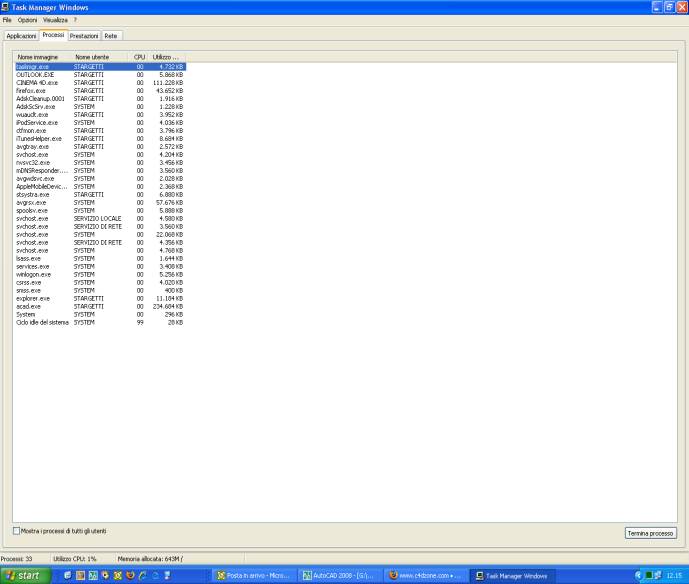The image size is (689, 584).
Task: Select the spoolsv.exe process row
Action: click(x=100, y=210)
